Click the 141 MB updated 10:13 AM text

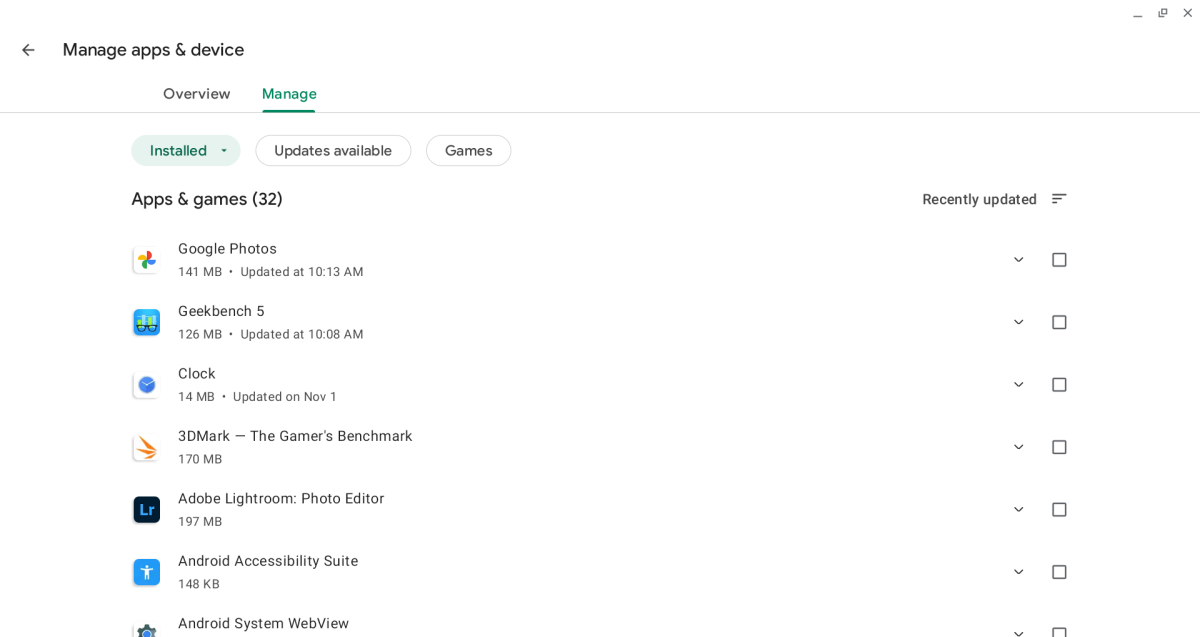coord(270,272)
